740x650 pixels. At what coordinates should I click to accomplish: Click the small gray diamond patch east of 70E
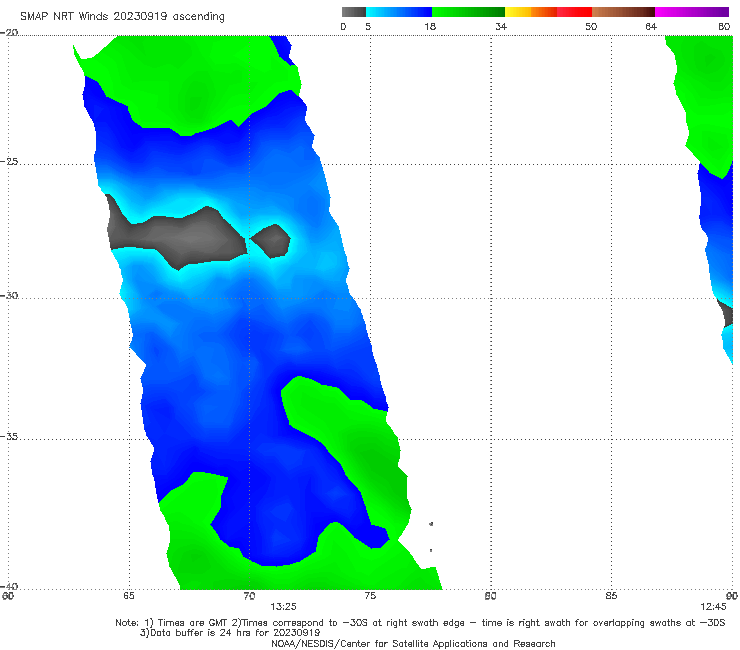[x=271, y=241]
